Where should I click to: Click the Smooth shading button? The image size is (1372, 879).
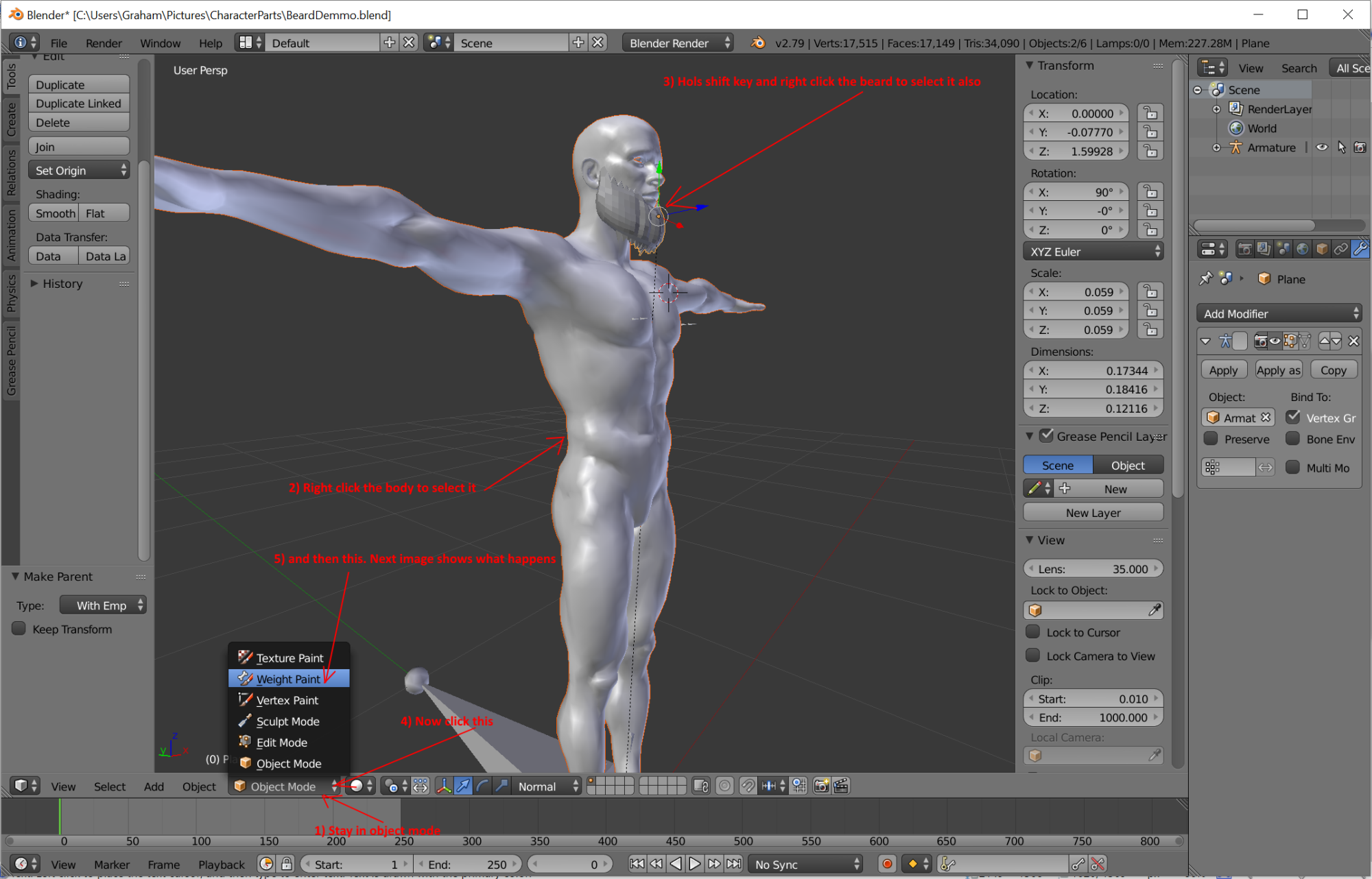(x=54, y=213)
